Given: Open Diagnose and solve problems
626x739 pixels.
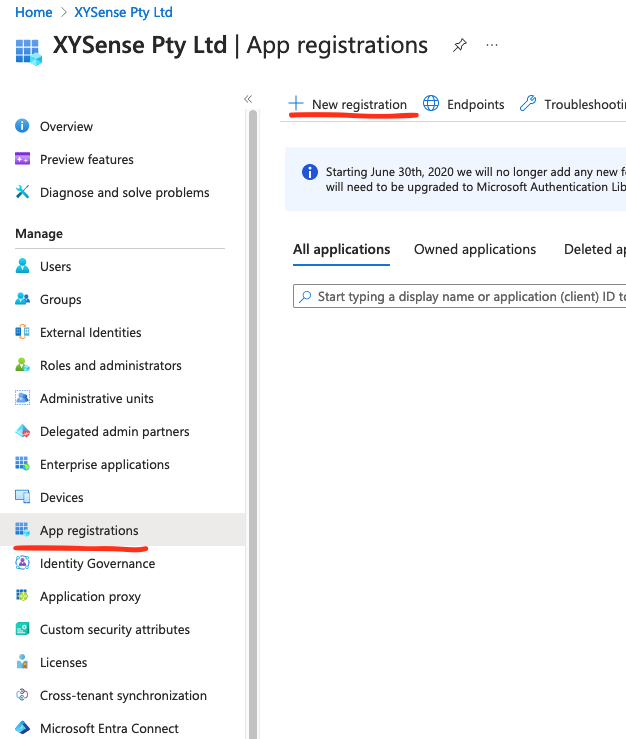Looking at the screenshot, I should tap(124, 193).
